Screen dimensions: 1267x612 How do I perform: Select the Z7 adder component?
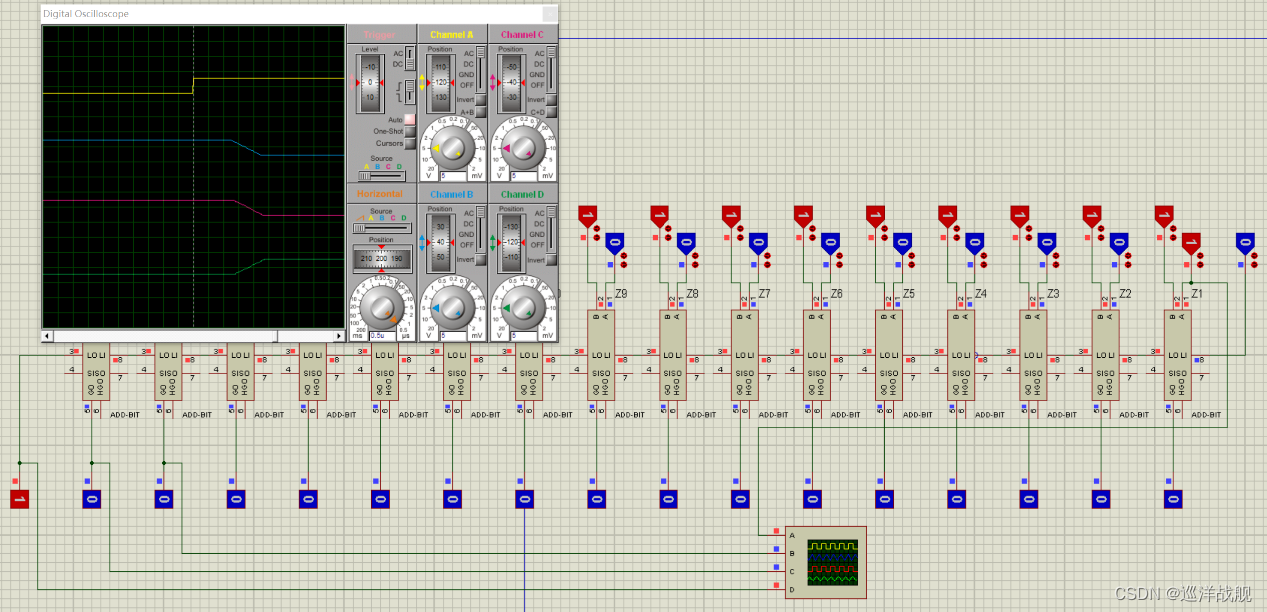pyautogui.click(x=744, y=355)
